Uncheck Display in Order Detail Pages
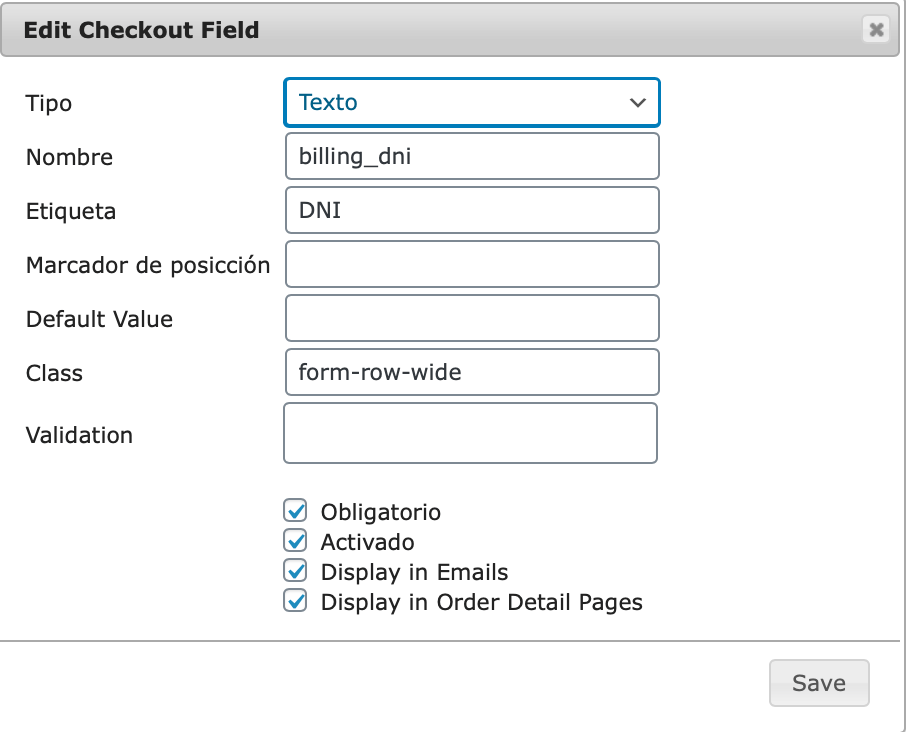The height and width of the screenshot is (732, 906). click(295, 601)
